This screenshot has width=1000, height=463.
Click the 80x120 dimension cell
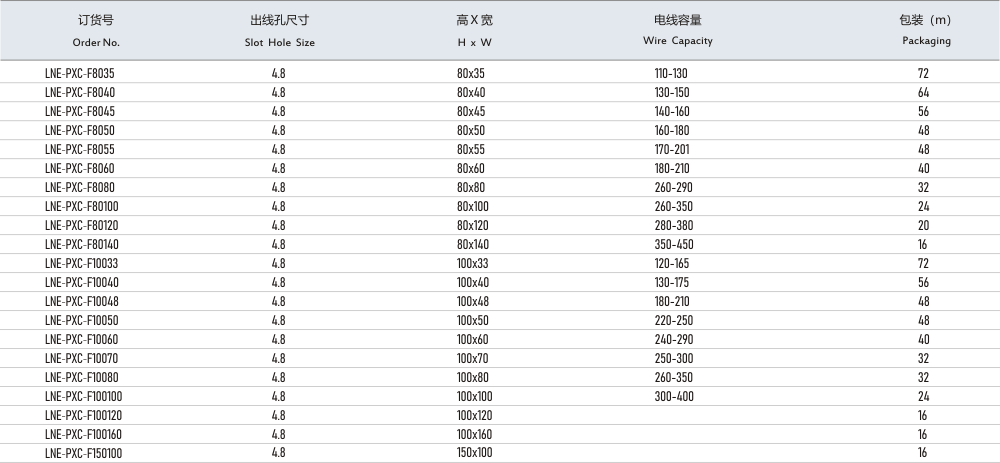[473, 225]
